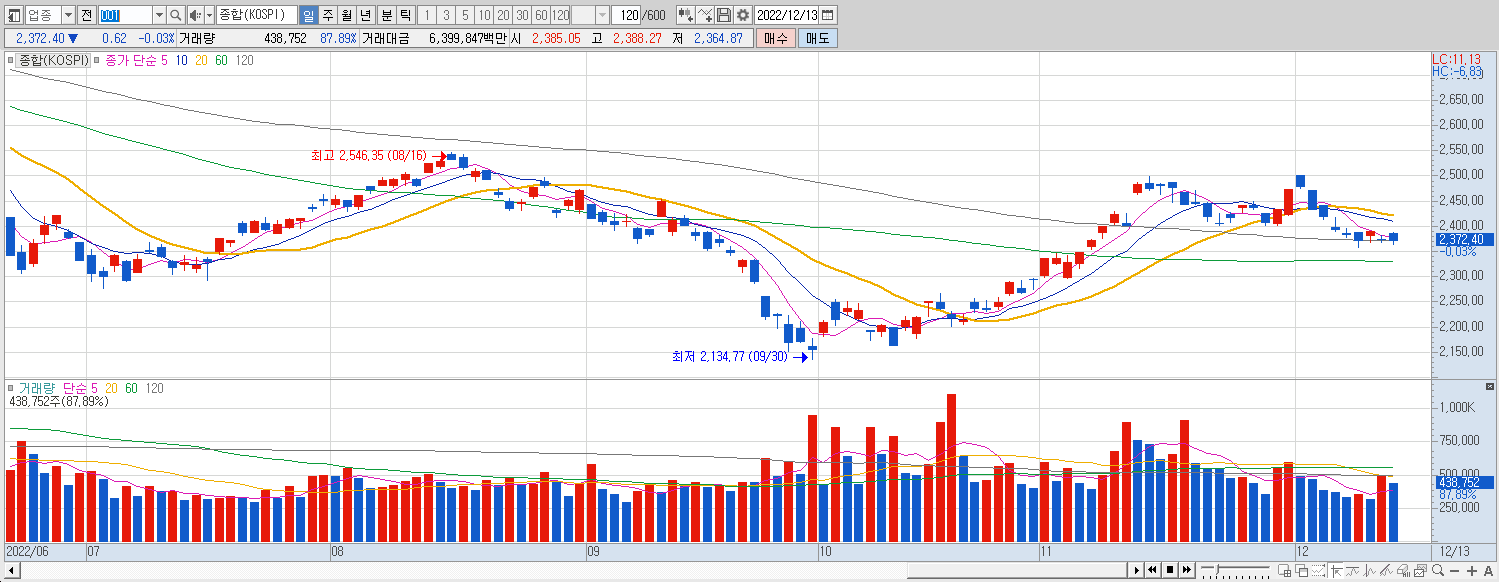Click the magenta 5 moving average label
Viewport: 1499px width, 582px height.
pyautogui.click(x=165, y=61)
